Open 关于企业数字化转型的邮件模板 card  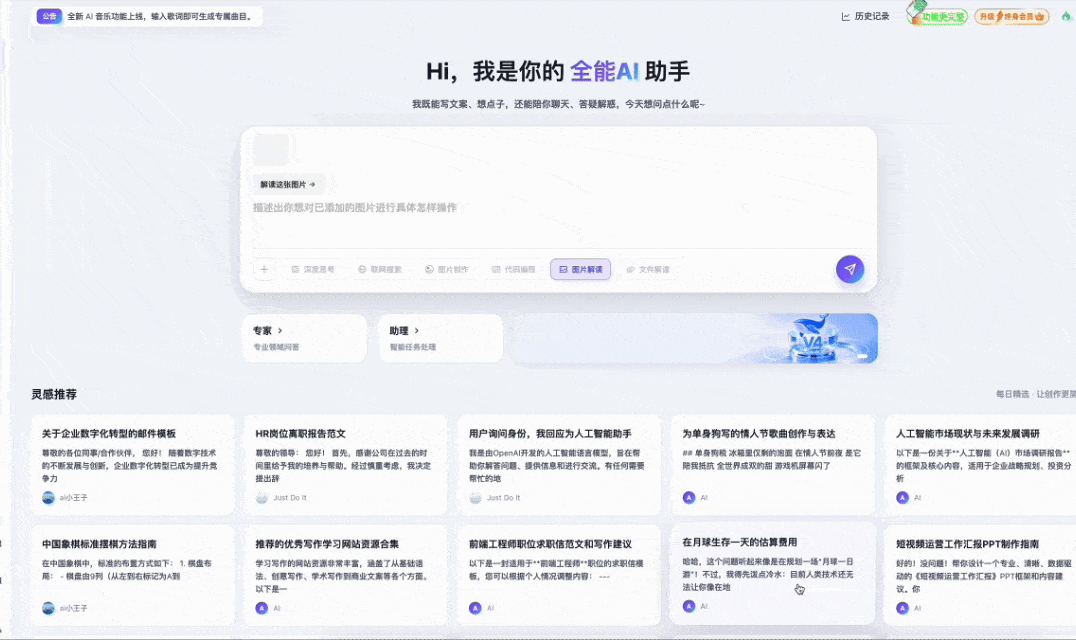click(x=132, y=464)
